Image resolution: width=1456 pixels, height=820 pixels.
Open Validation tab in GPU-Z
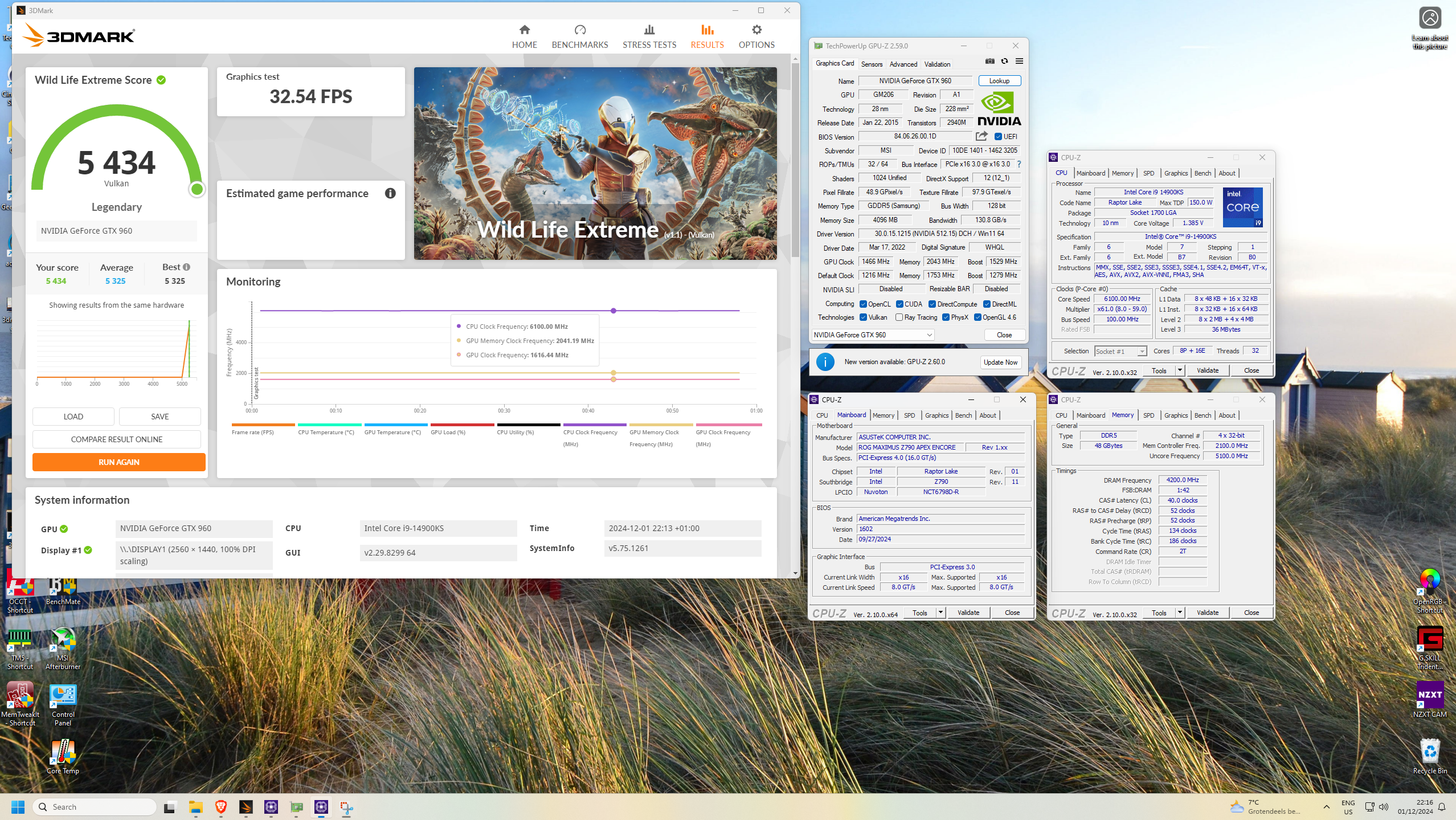click(x=936, y=64)
